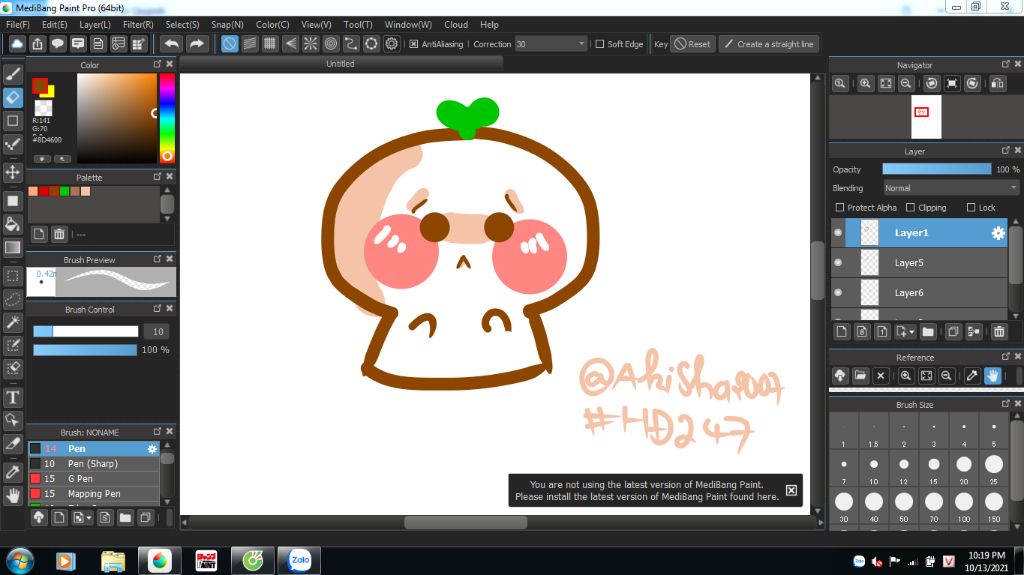This screenshot has height=575, width=1024.
Task: Delete palette color with trash icon
Action: point(59,234)
